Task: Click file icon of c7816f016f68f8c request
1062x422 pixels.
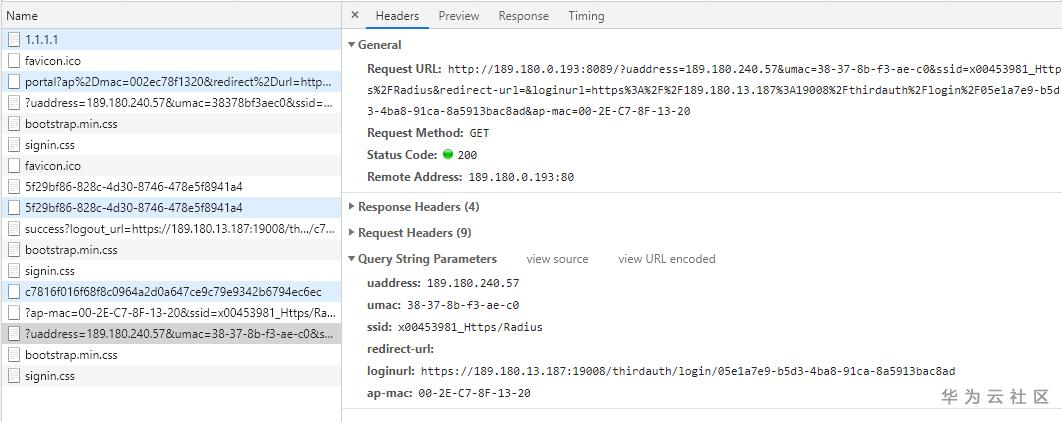Action: pyautogui.click(x=14, y=292)
